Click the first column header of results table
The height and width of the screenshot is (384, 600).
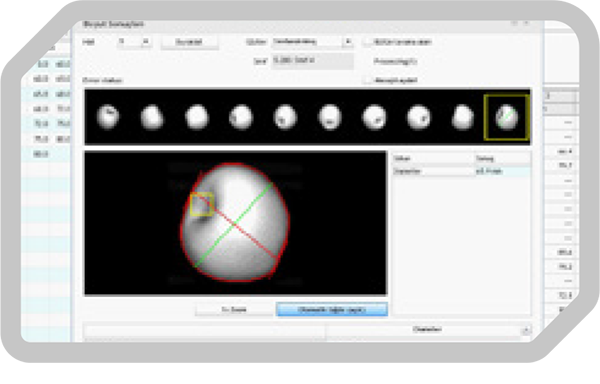pyautogui.click(x=433, y=158)
